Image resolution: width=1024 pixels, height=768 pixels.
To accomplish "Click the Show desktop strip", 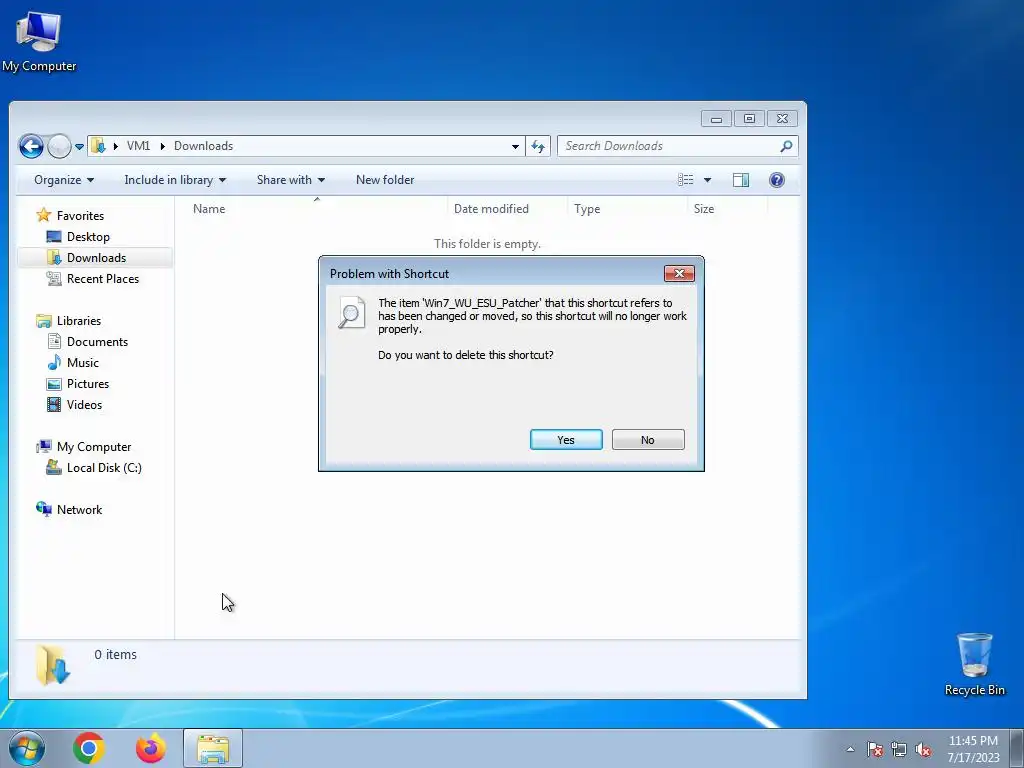I will click(1017, 748).
